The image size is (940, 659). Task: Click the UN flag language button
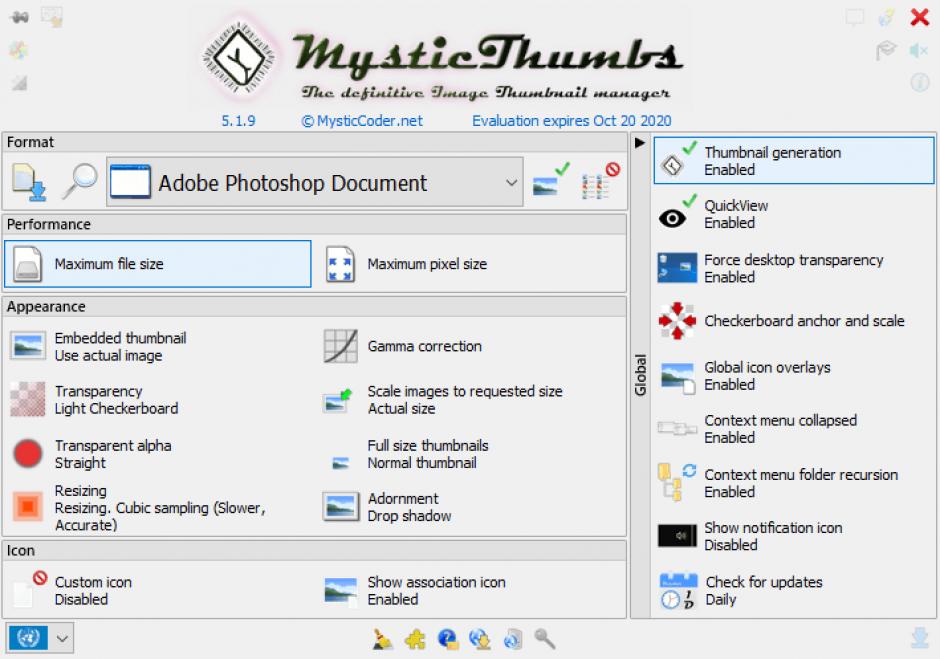tap(28, 638)
